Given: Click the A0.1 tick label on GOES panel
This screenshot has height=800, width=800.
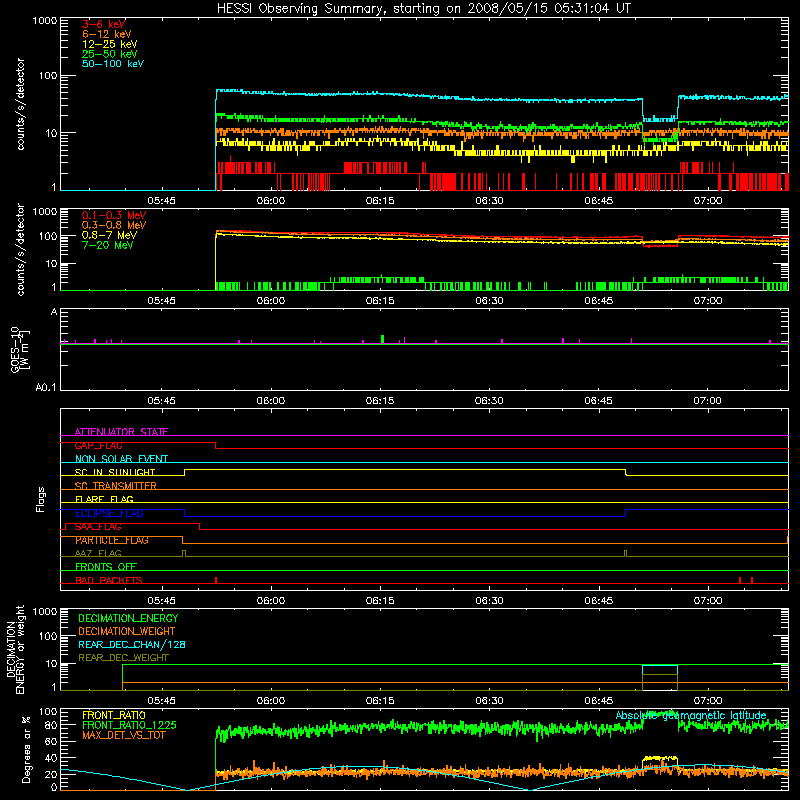Looking at the screenshot, I should point(46,387).
